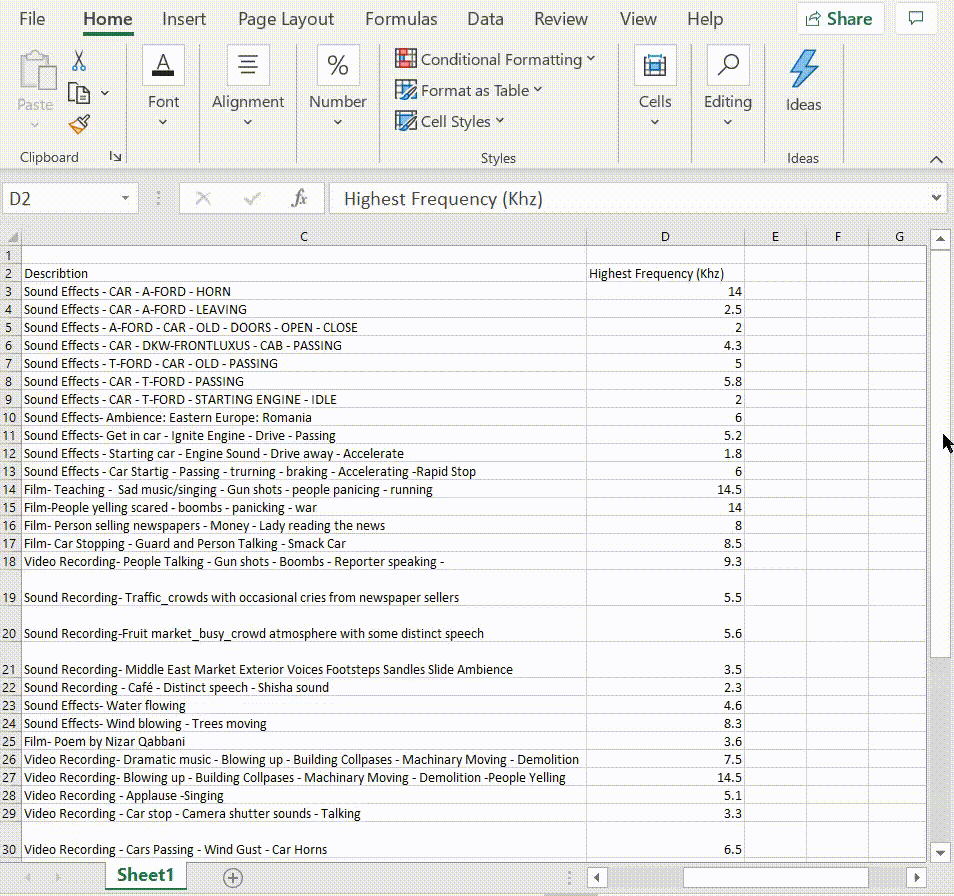Select cell 'Sound Effects- Water flowing'

pos(304,706)
